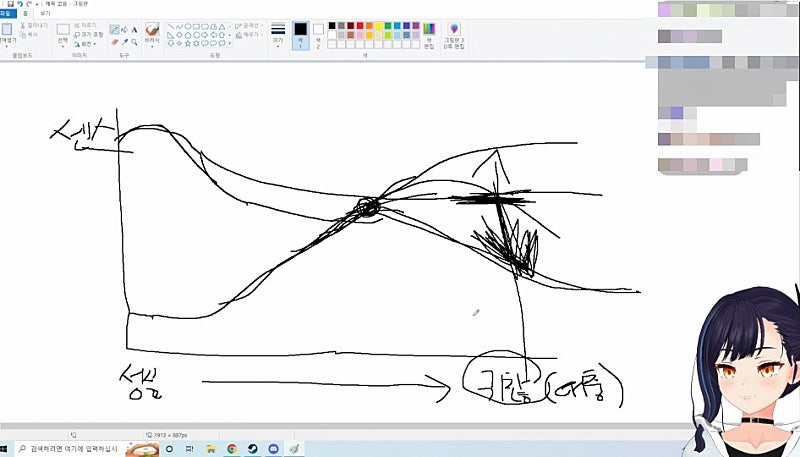800x457 pixels.
Task: Pick the green color swatch
Action: (x=388, y=26)
